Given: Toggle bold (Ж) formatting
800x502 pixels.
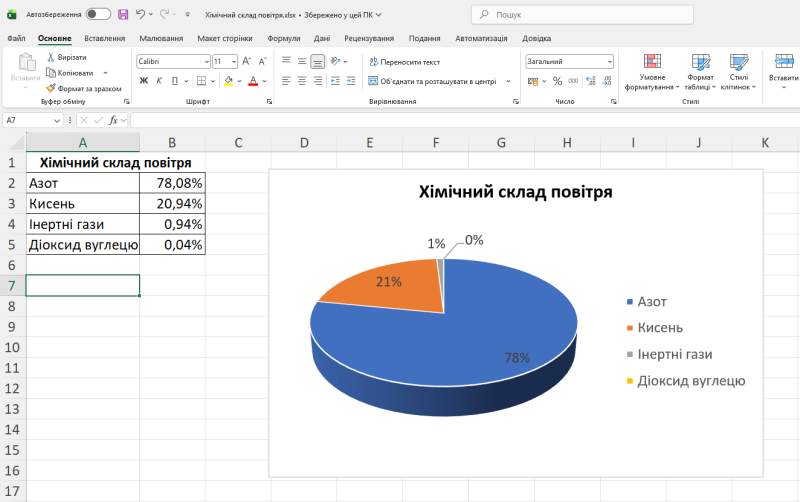Looking at the screenshot, I should coord(143,81).
